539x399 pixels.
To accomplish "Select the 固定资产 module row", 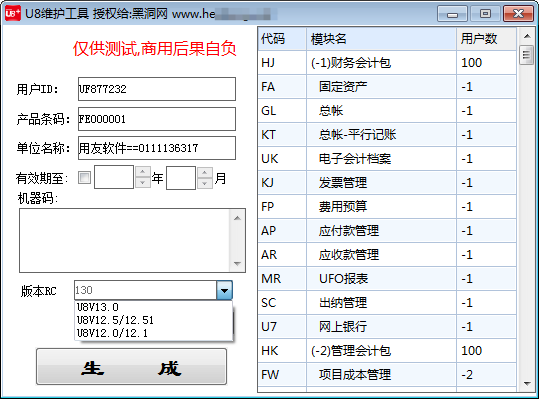I will 387,87.
